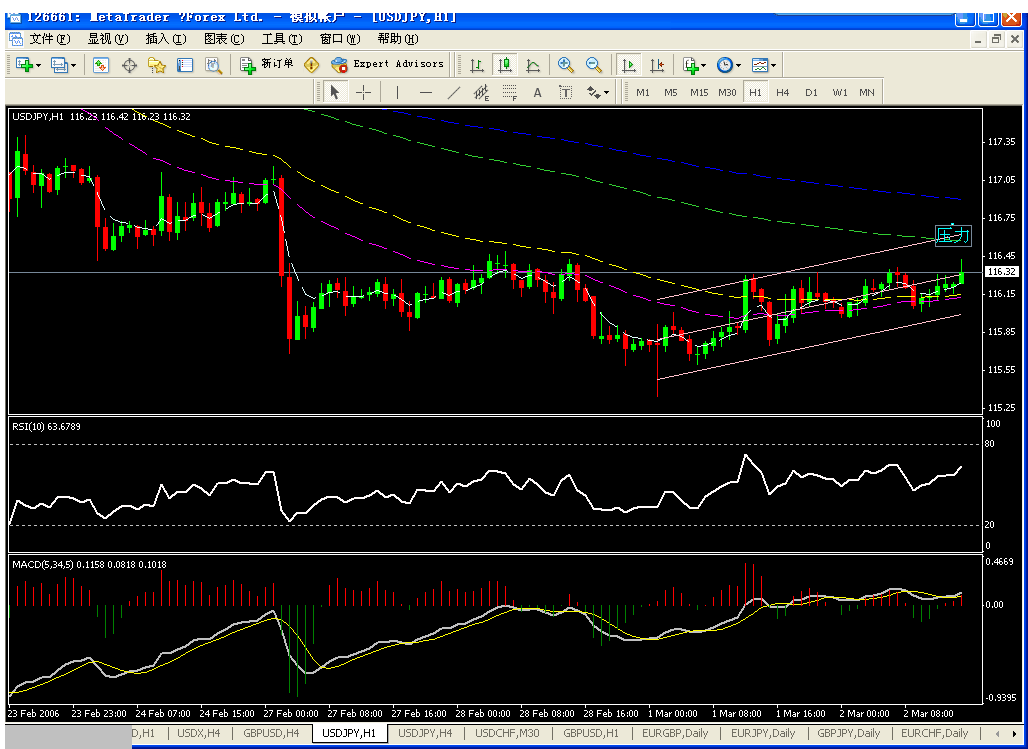Toggle the chart auto scroll button

tap(629, 65)
